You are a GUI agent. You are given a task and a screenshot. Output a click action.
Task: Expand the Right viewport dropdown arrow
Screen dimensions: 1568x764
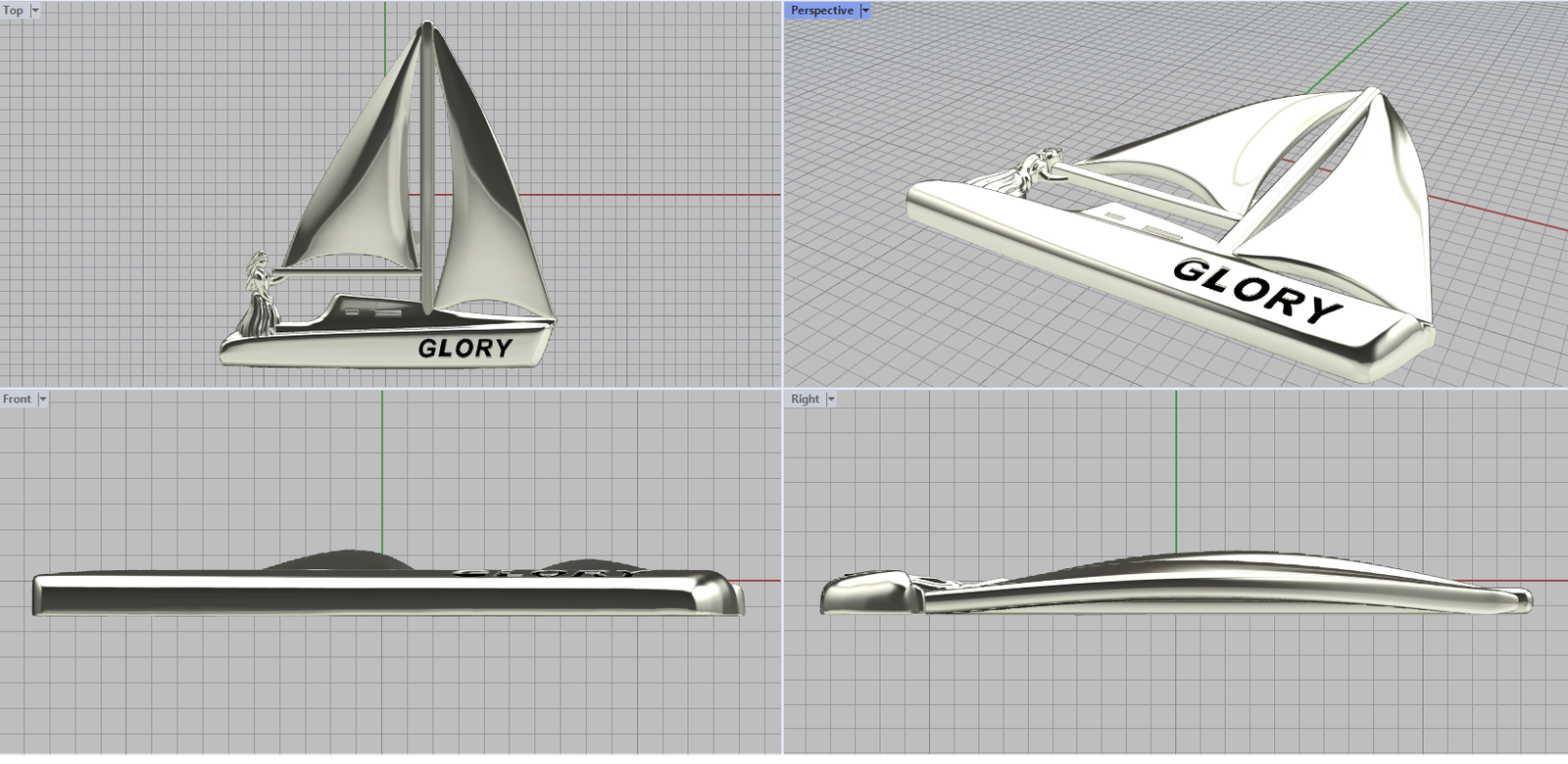point(831,399)
